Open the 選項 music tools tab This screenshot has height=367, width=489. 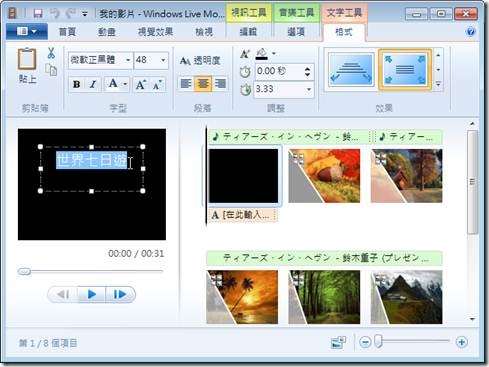pyautogui.click(x=296, y=32)
